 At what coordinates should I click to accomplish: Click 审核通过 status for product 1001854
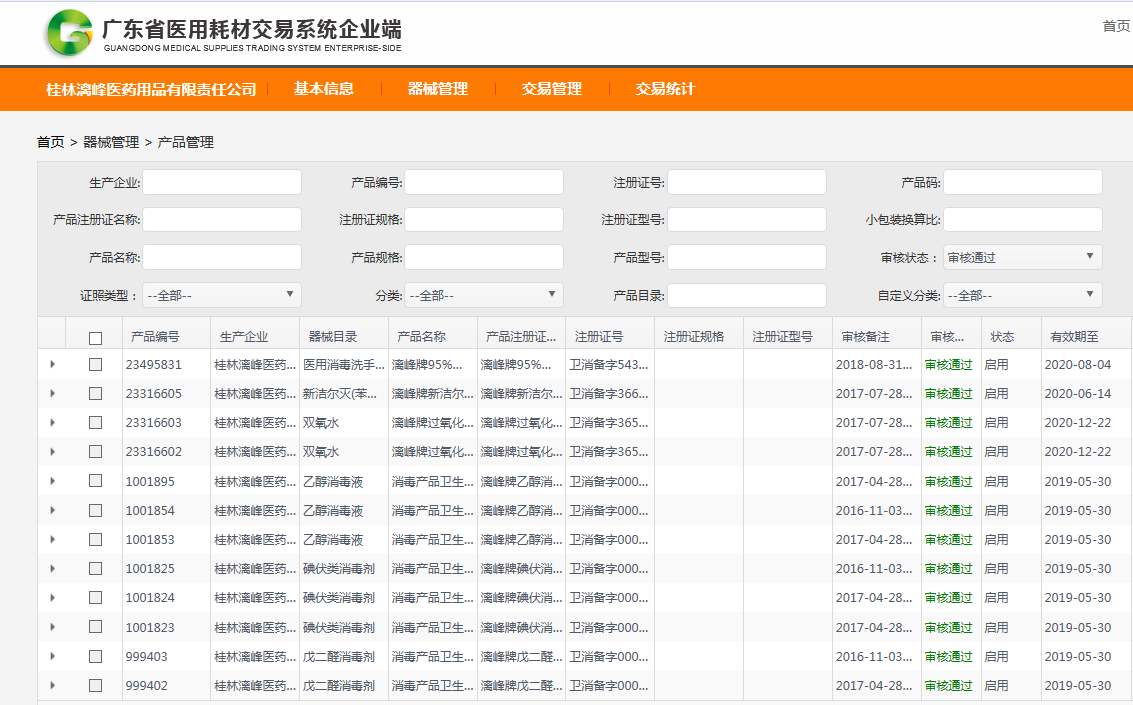coord(949,511)
